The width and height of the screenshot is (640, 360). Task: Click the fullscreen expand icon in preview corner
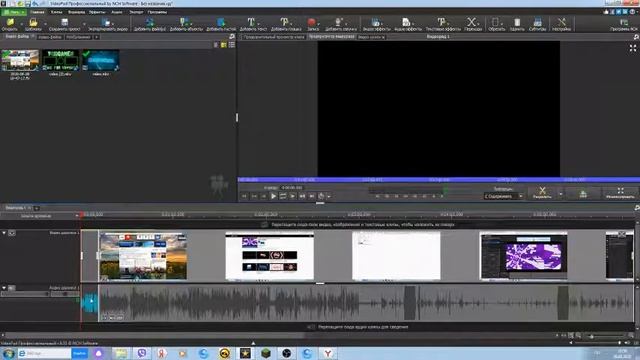tap(633, 48)
